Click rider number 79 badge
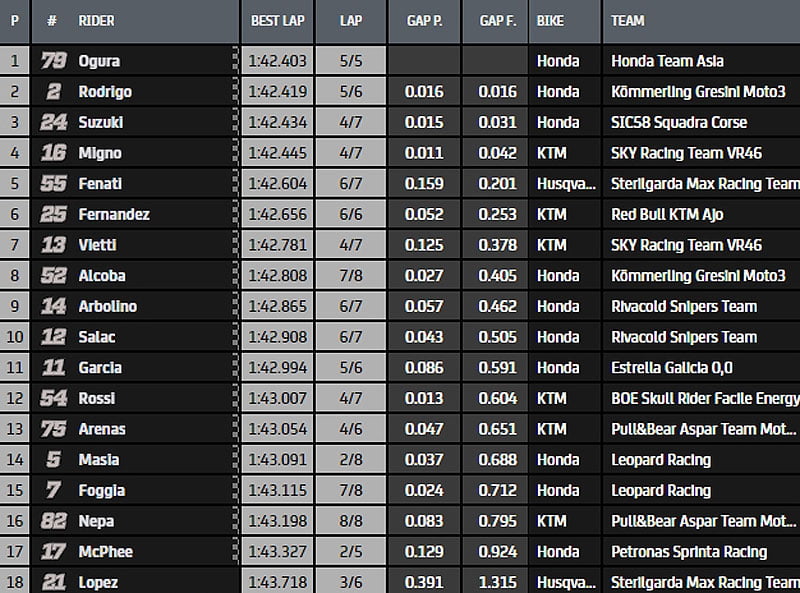 pos(54,61)
